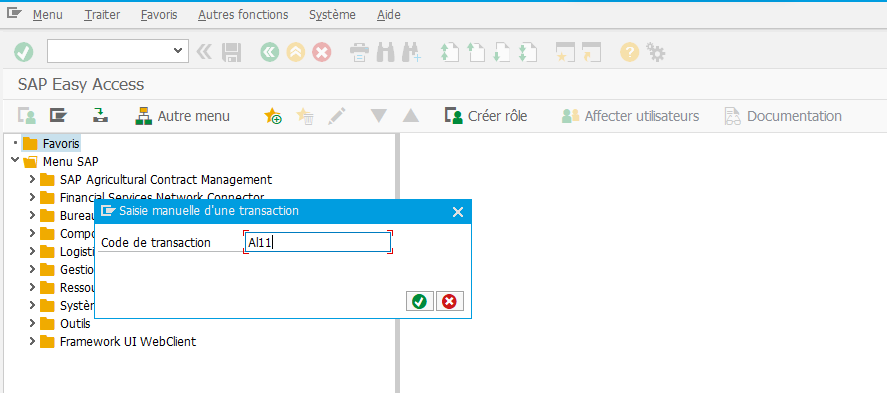Click the Find Next binoculars icon
This screenshot has width=887, height=393.
click(x=411, y=53)
